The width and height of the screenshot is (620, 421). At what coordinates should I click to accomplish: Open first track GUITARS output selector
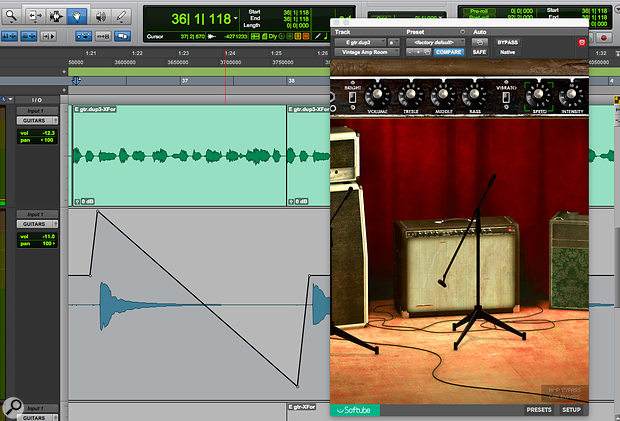(x=37, y=120)
